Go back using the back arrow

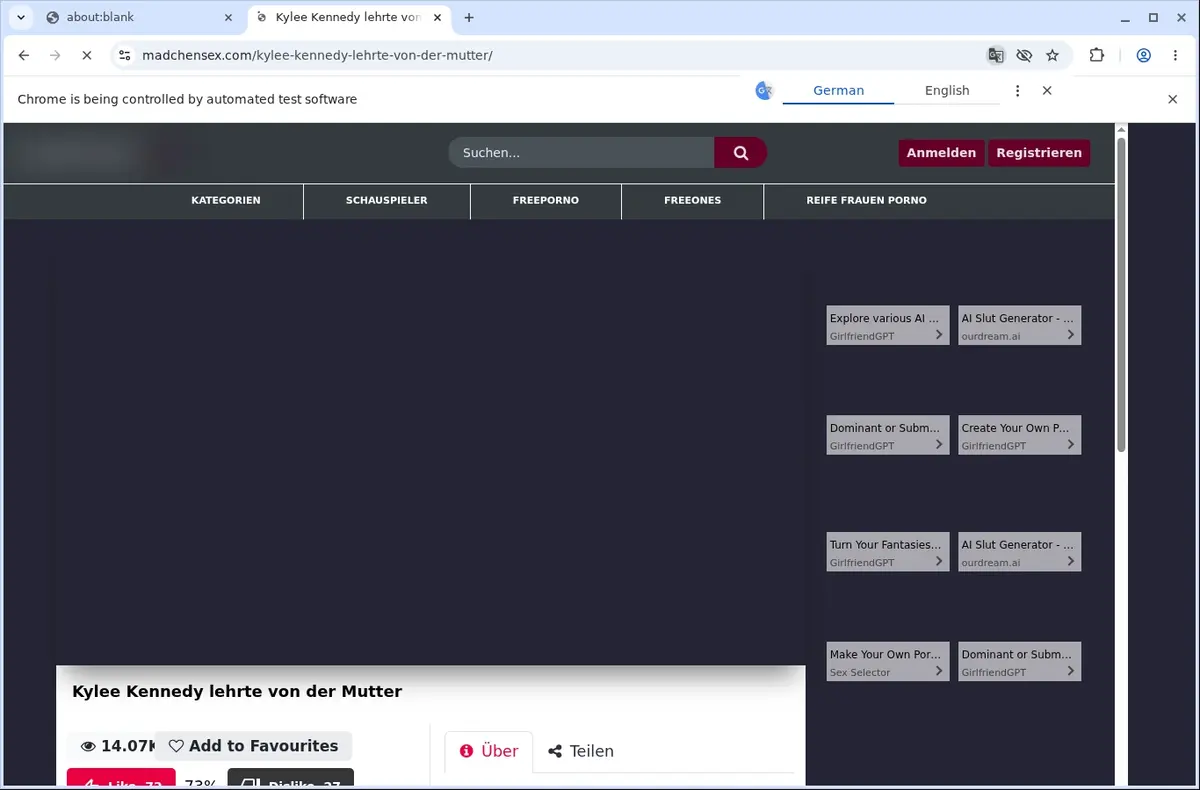(x=24, y=55)
